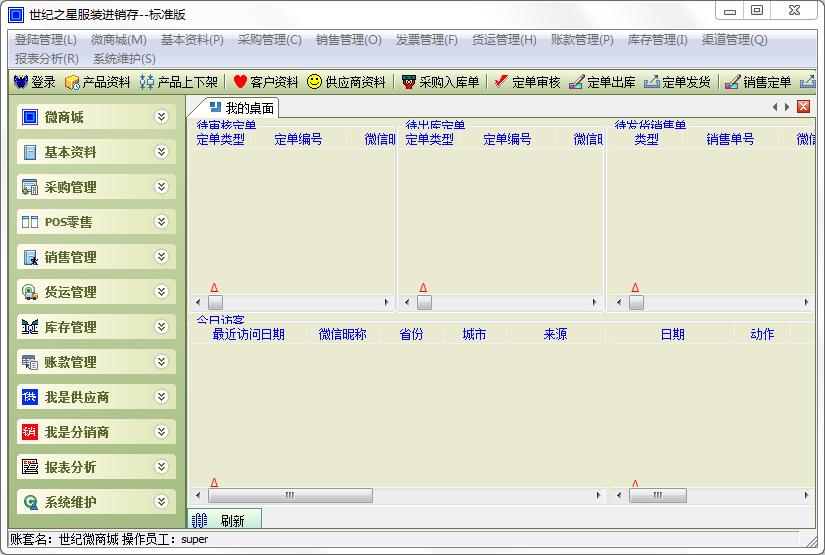
Task: Click the 来源 column header
Action: (555, 334)
